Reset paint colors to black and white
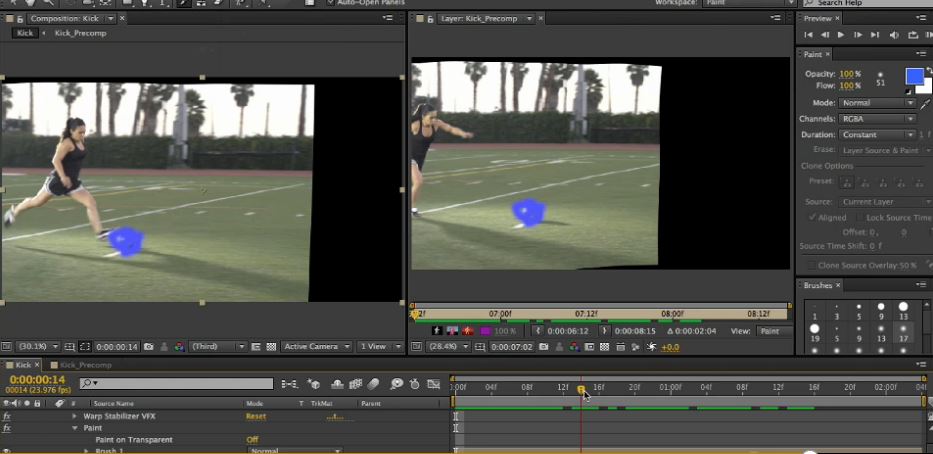 tap(909, 92)
